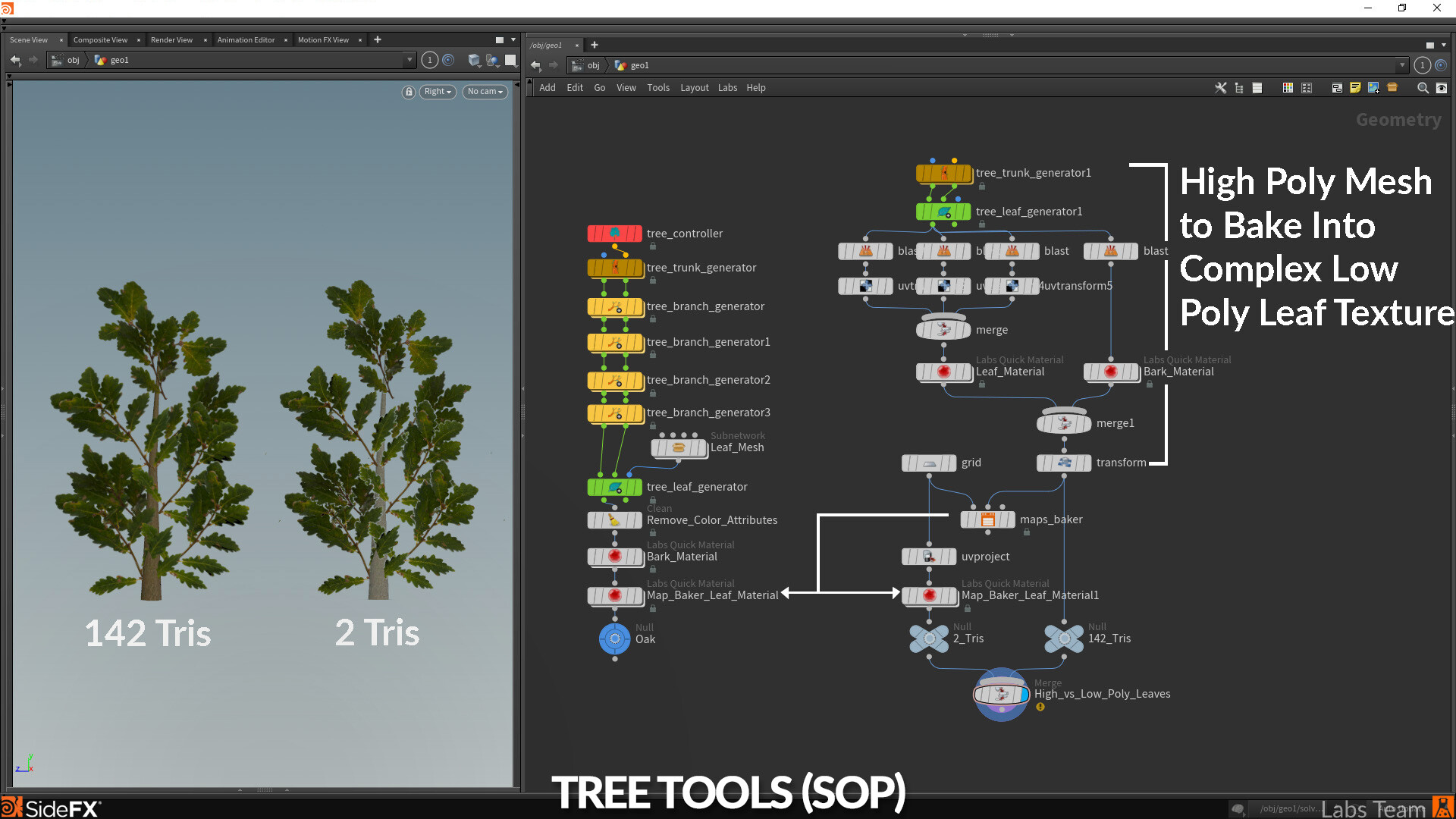Viewport: 1456px width, 819px height.
Task: Toggle the lock flag under tree_controller node
Action: 653,246
